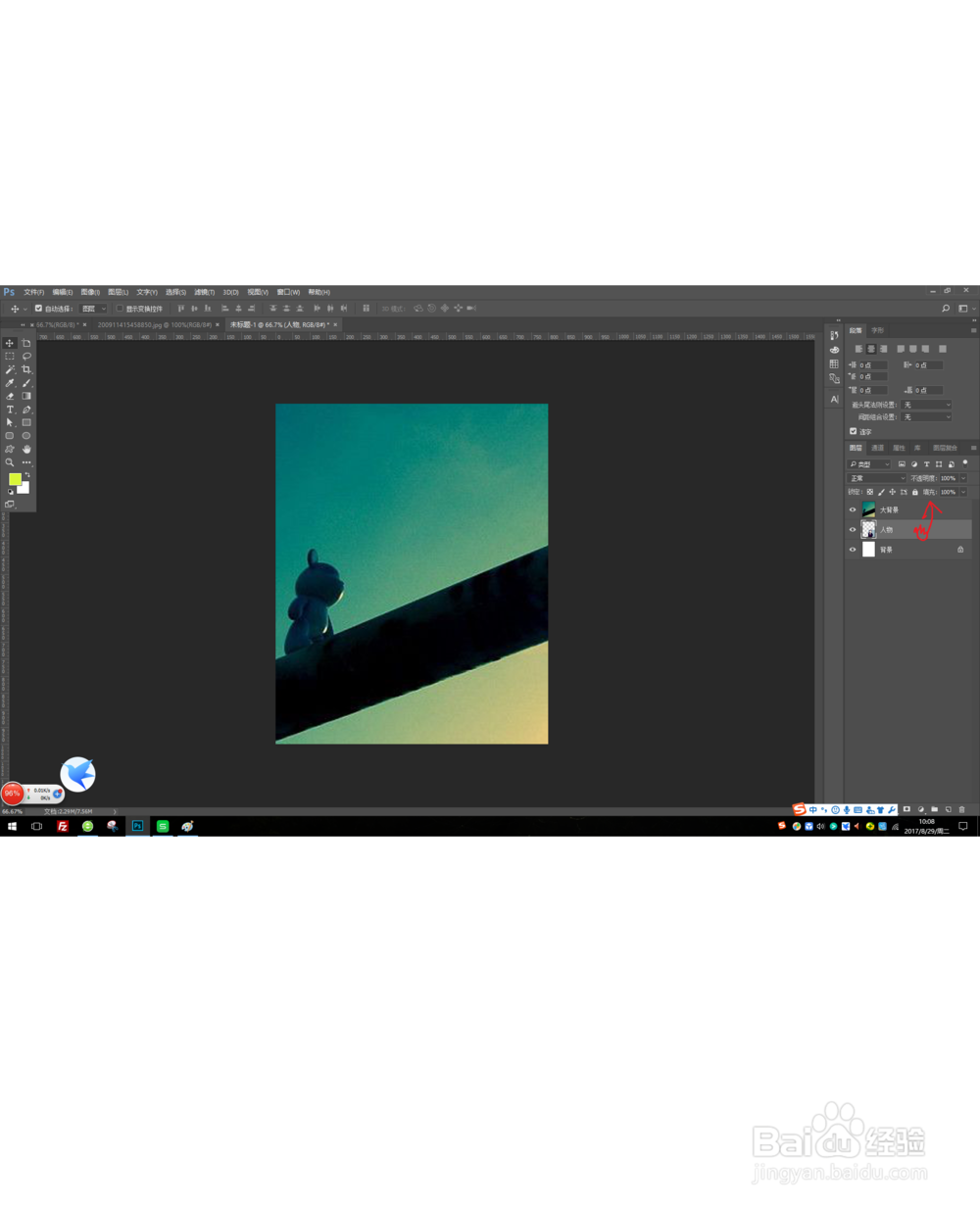Screen dimensions: 980x1206
Task: Select the Horizontal Type tool
Action: click(x=10, y=410)
